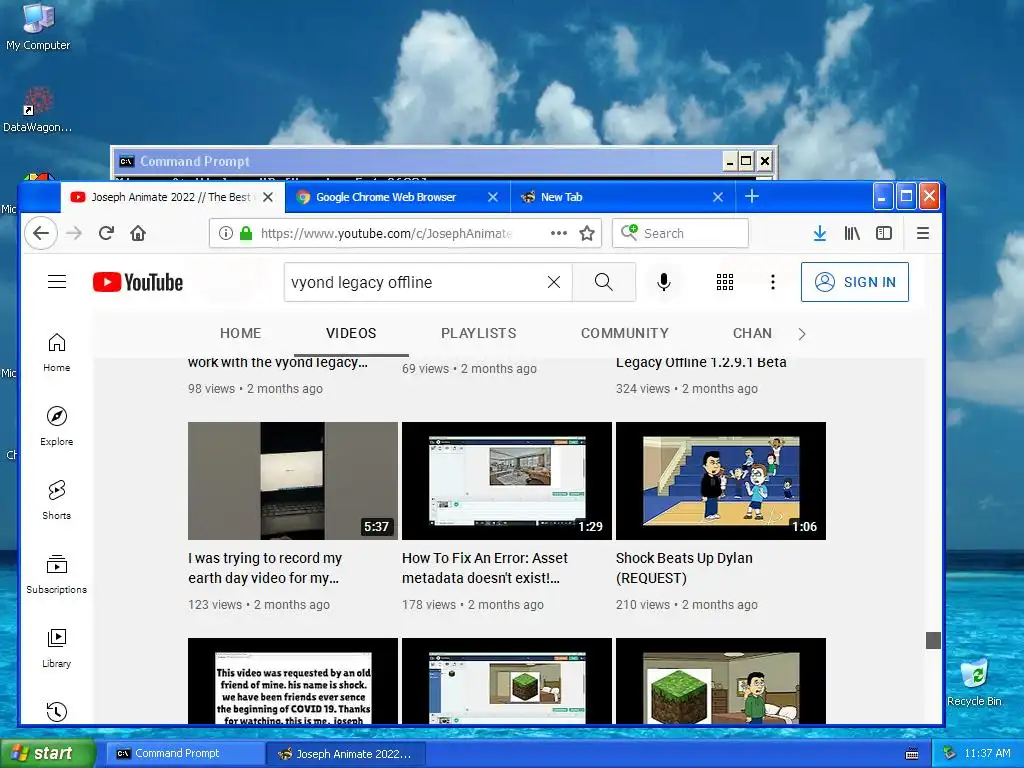This screenshot has height=768, width=1024.
Task: Open YouTube apps grid icon
Action: (x=725, y=282)
